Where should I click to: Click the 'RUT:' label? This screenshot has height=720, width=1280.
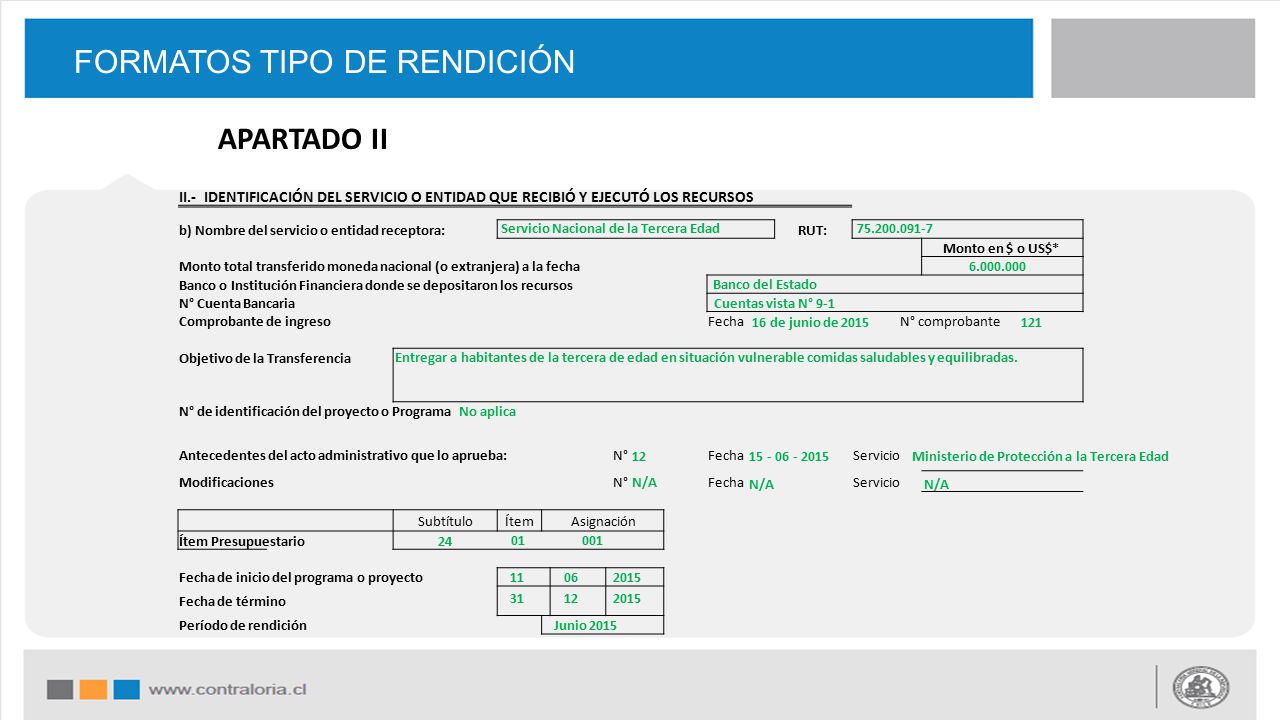(812, 231)
